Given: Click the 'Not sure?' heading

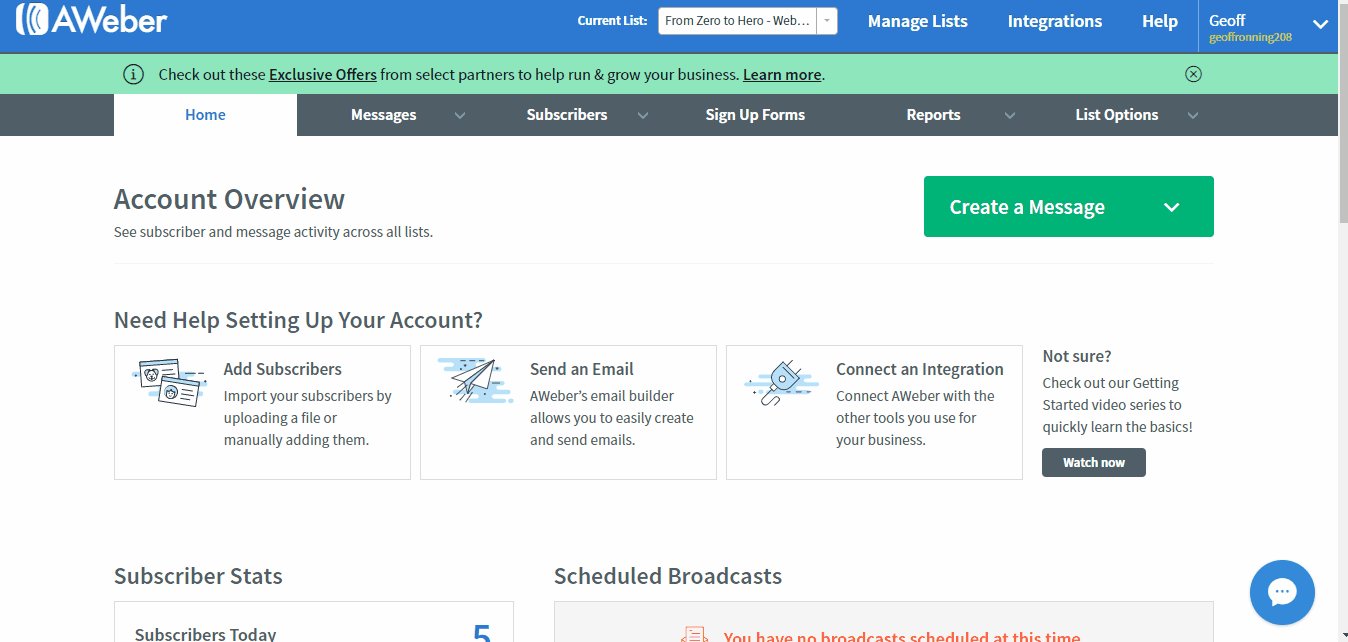Looking at the screenshot, I should coord(1077,356).
